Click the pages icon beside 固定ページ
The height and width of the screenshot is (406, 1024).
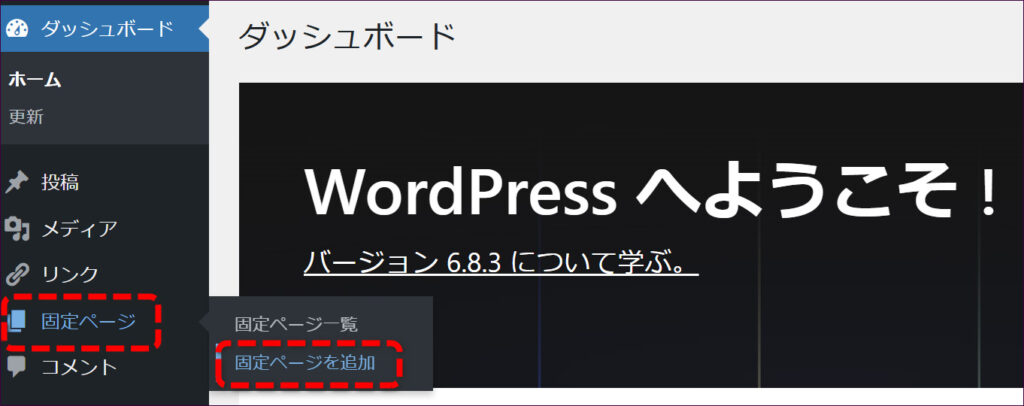tap(17, 321)
